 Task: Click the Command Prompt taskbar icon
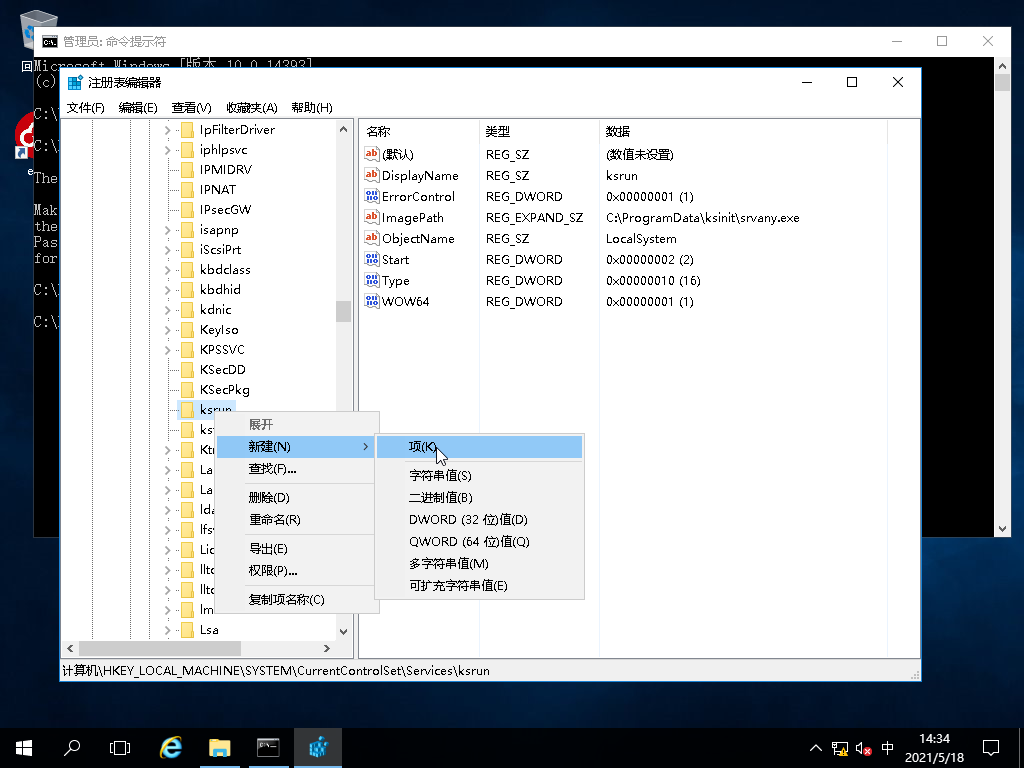point(268,747)
